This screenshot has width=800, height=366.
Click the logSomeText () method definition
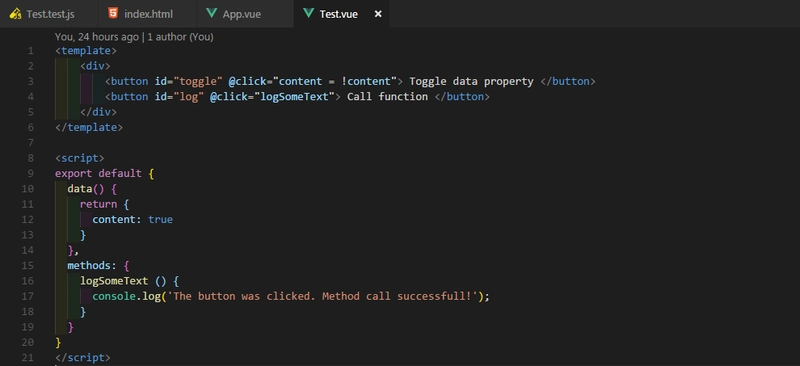(x=123, y=281)
